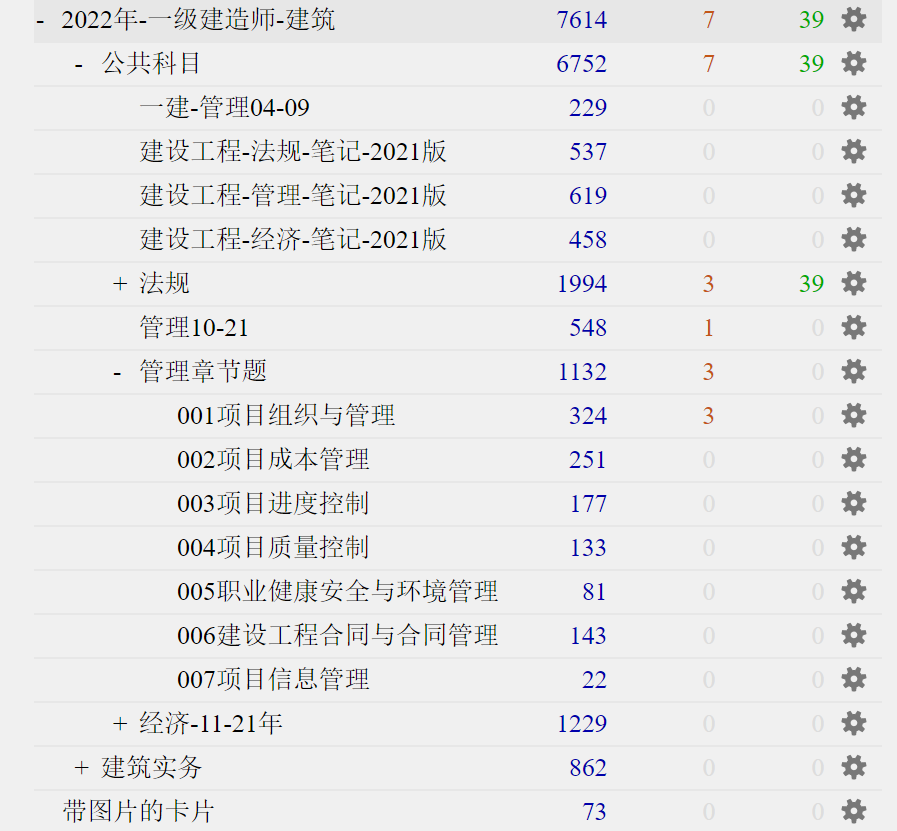Select deck 004项目质量控制
This screenshot has width=897, height=831.
click(x=273, y=548)
